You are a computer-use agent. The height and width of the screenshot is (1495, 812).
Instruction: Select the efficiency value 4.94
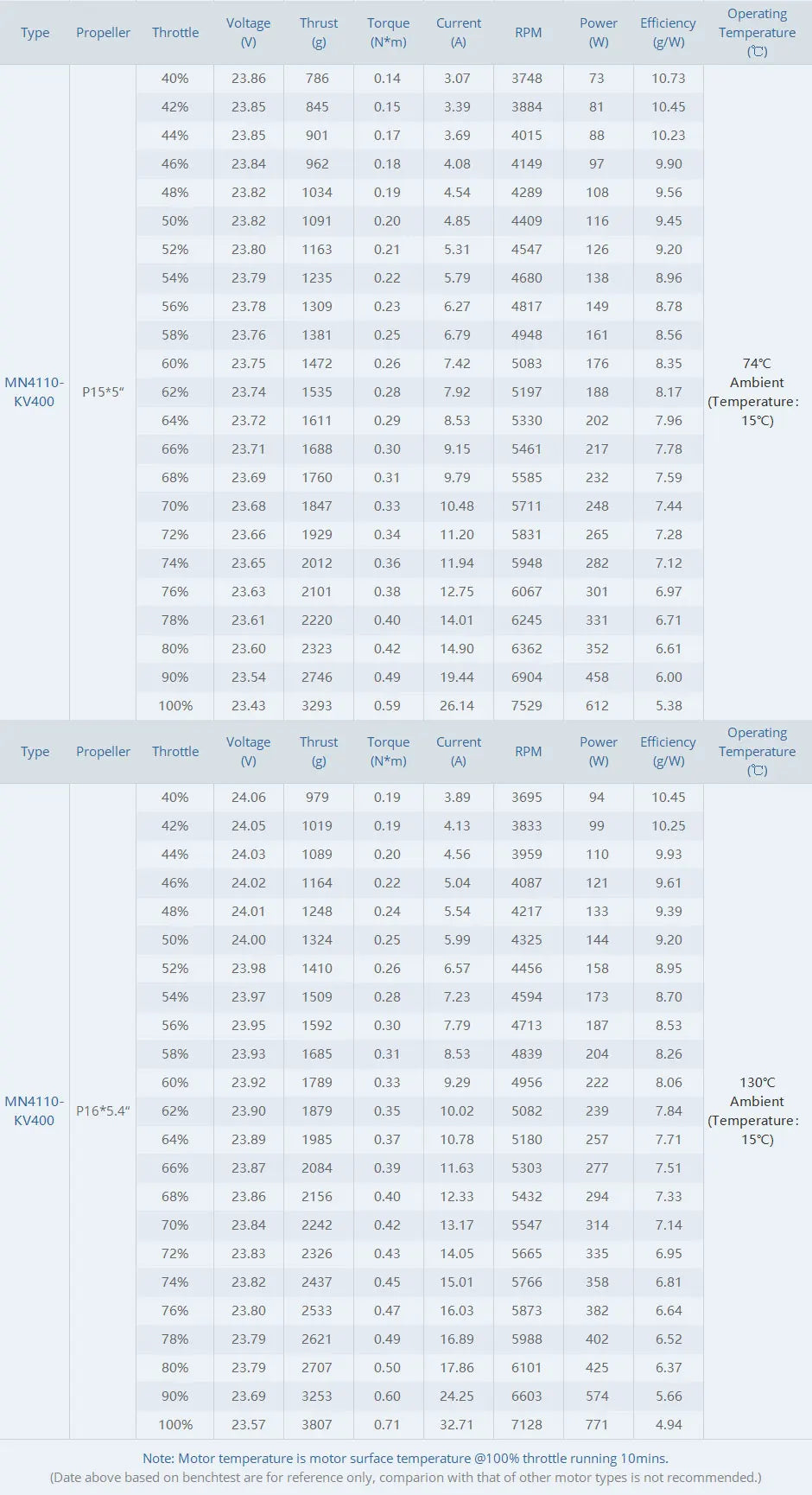pos(669,1424)
